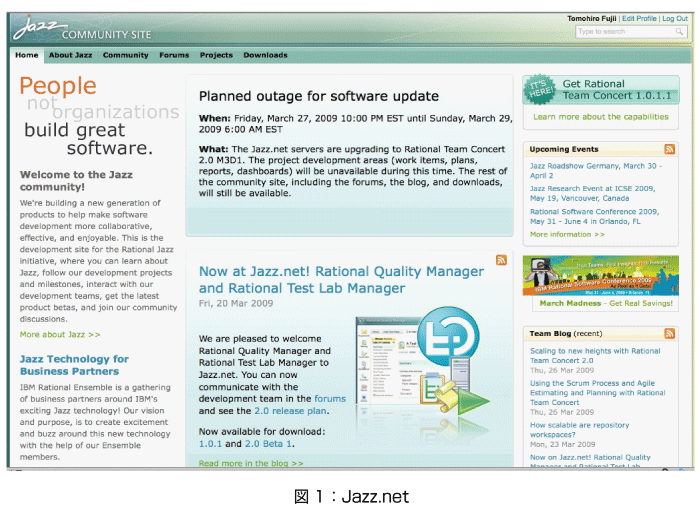This screenshot has width=700, height=516.
Task: Click the "Team Blog (recent)" panel title
Action: (566, 333)
